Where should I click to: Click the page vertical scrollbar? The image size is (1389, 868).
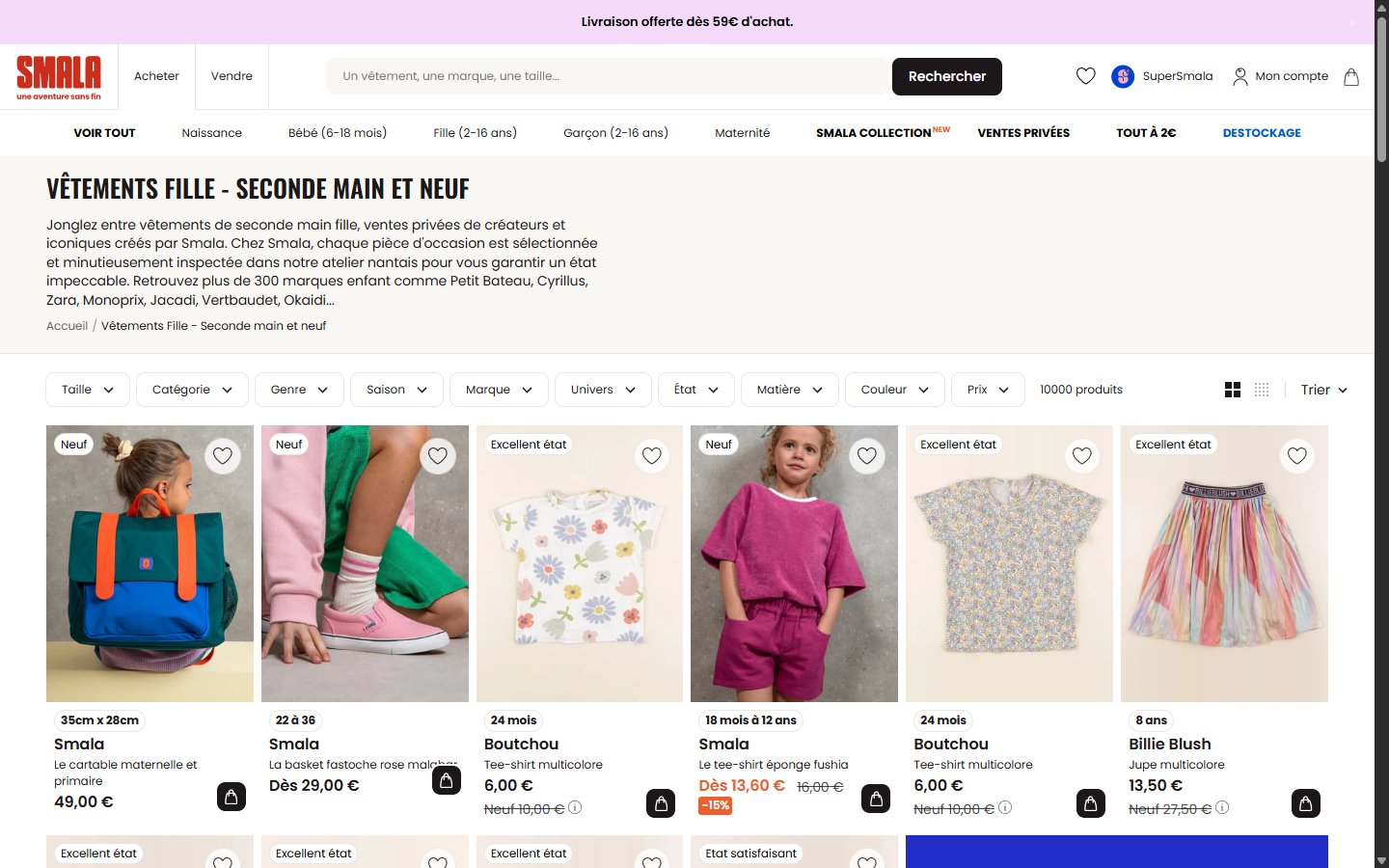[x=1381, y=434]
